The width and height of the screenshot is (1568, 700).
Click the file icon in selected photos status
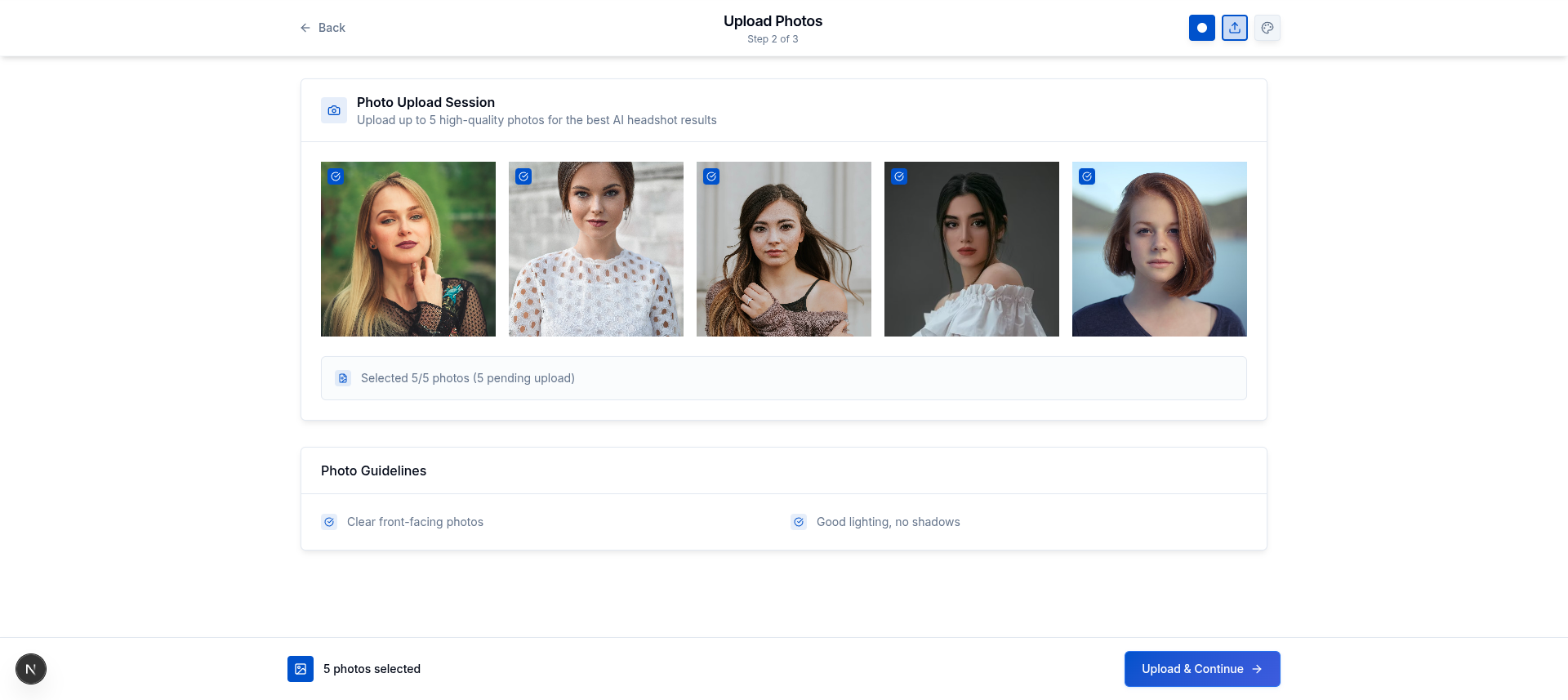coord(343,378)
